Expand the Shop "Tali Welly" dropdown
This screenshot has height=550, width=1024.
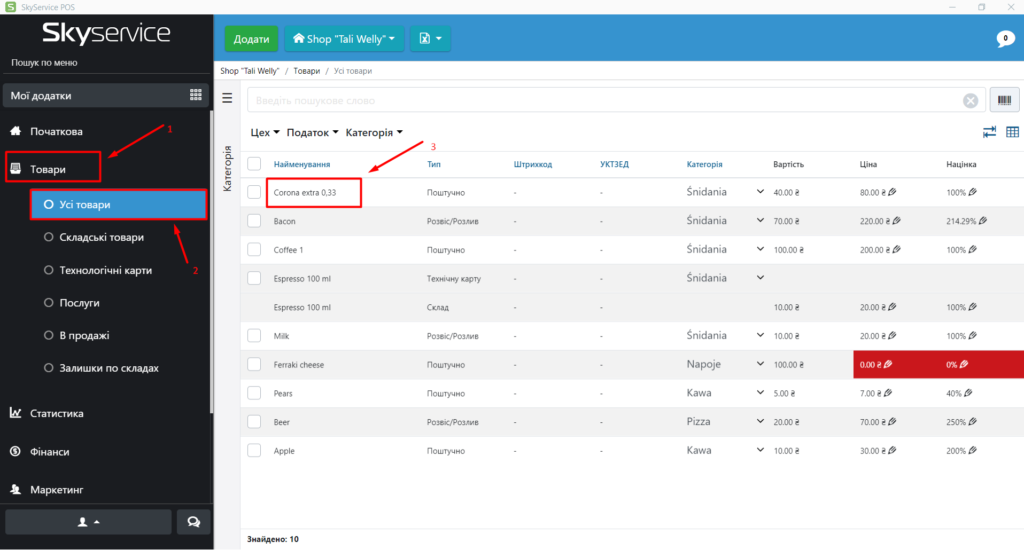coord(344,39)
